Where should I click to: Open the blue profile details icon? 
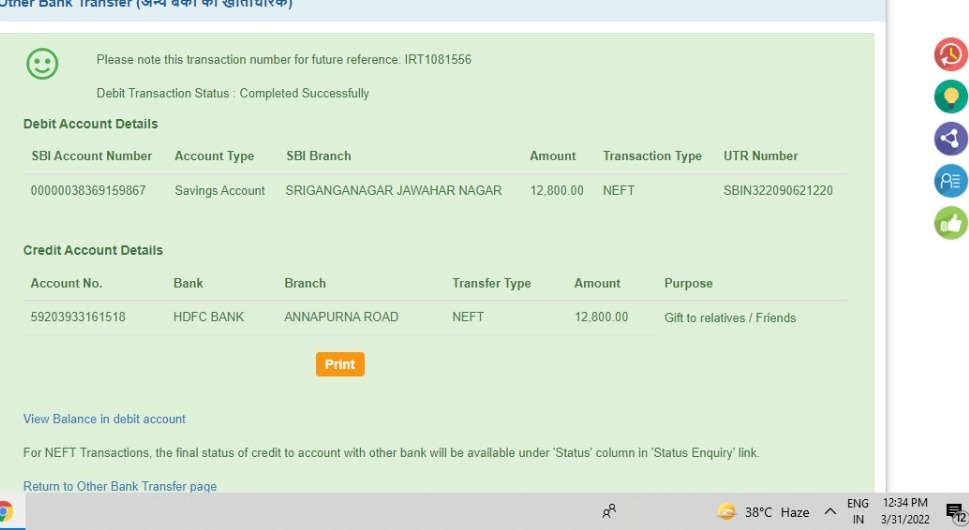click(950, 181)
